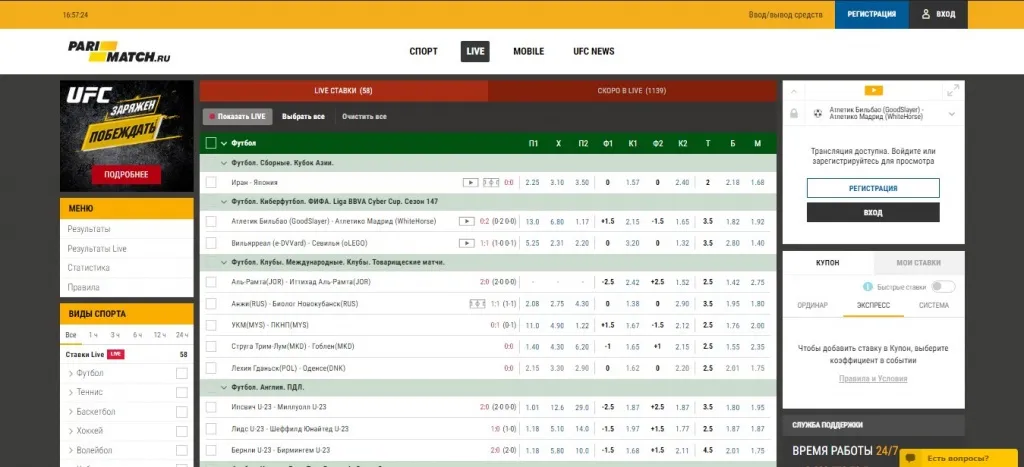Image resolution: width=1024 pixels, height=467 pixels.
Task: Open UFC NEWS navigation item
Action: [x=594, y=51]
